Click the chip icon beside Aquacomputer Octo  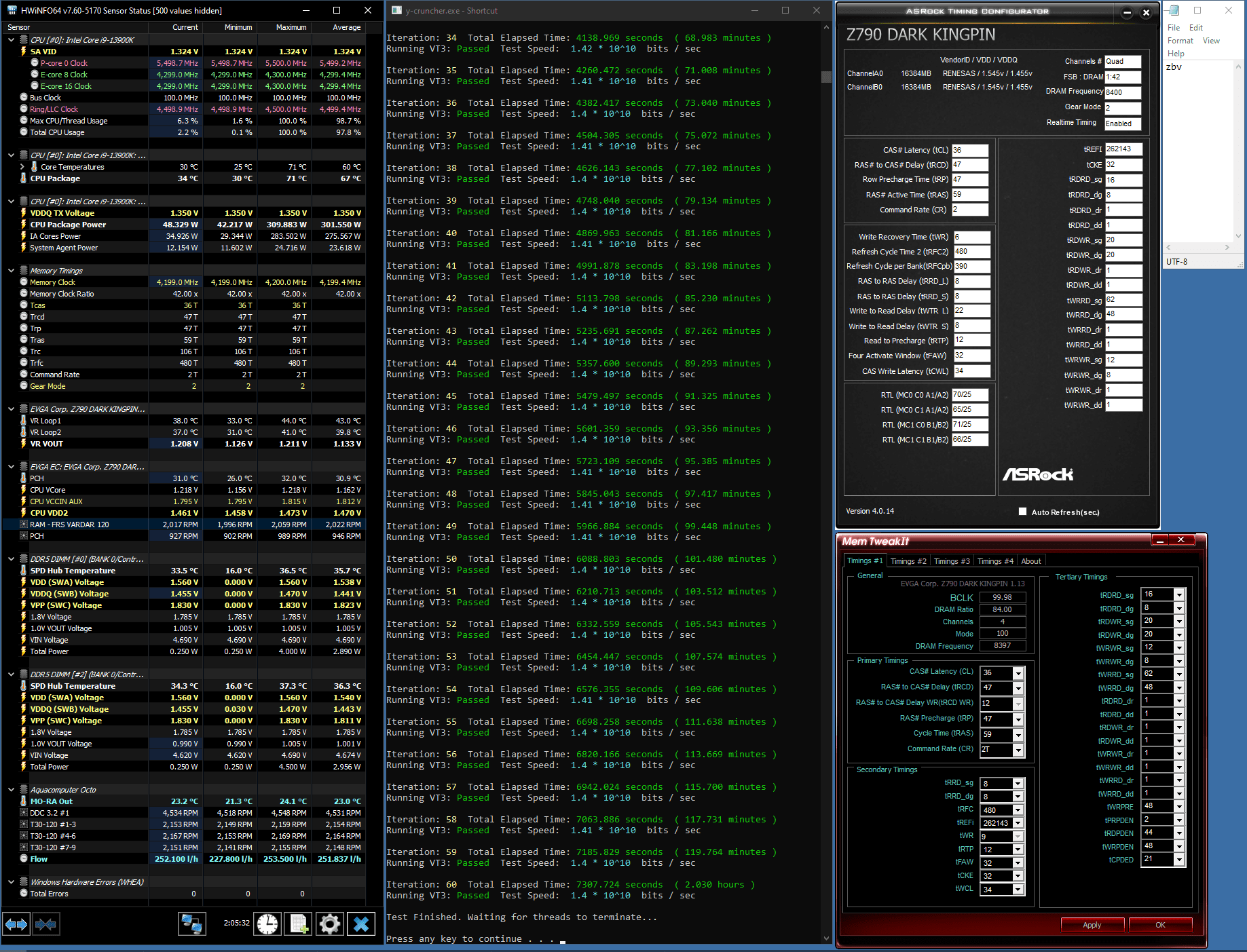point(24,790)
